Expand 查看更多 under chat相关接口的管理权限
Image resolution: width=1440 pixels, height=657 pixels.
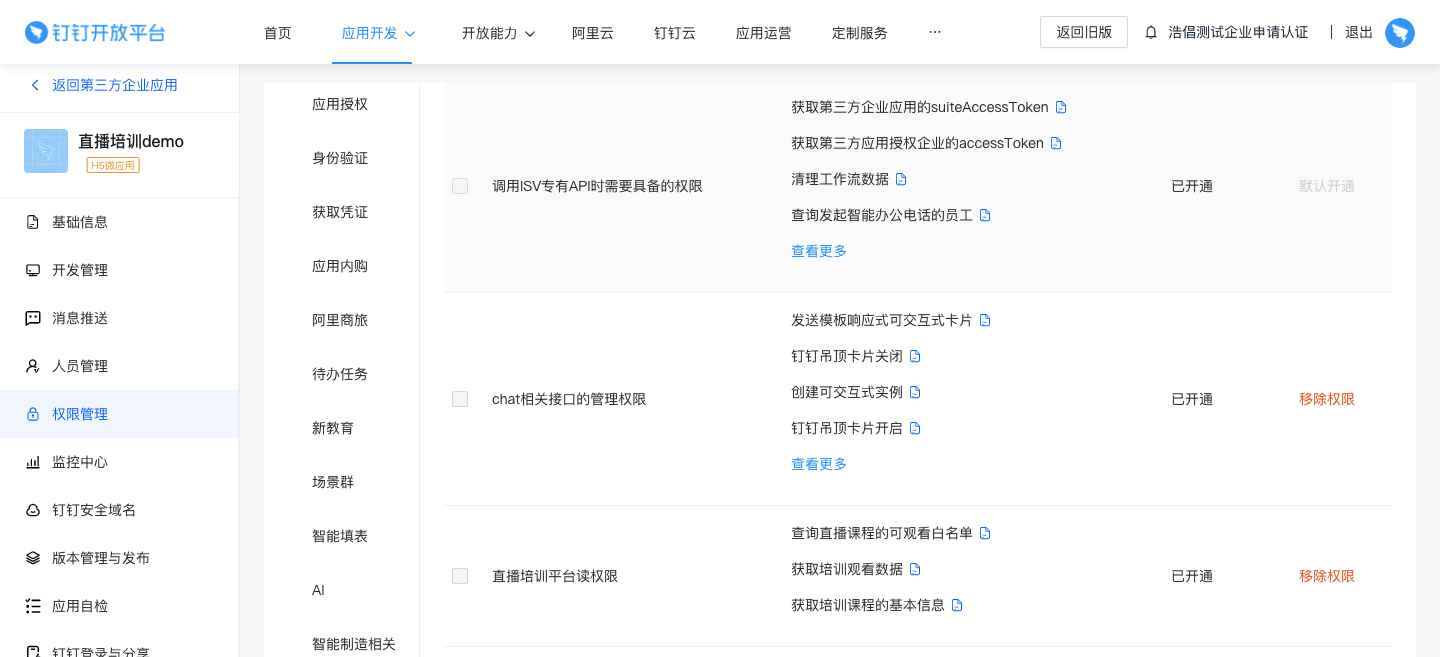(x=818, y=463)
